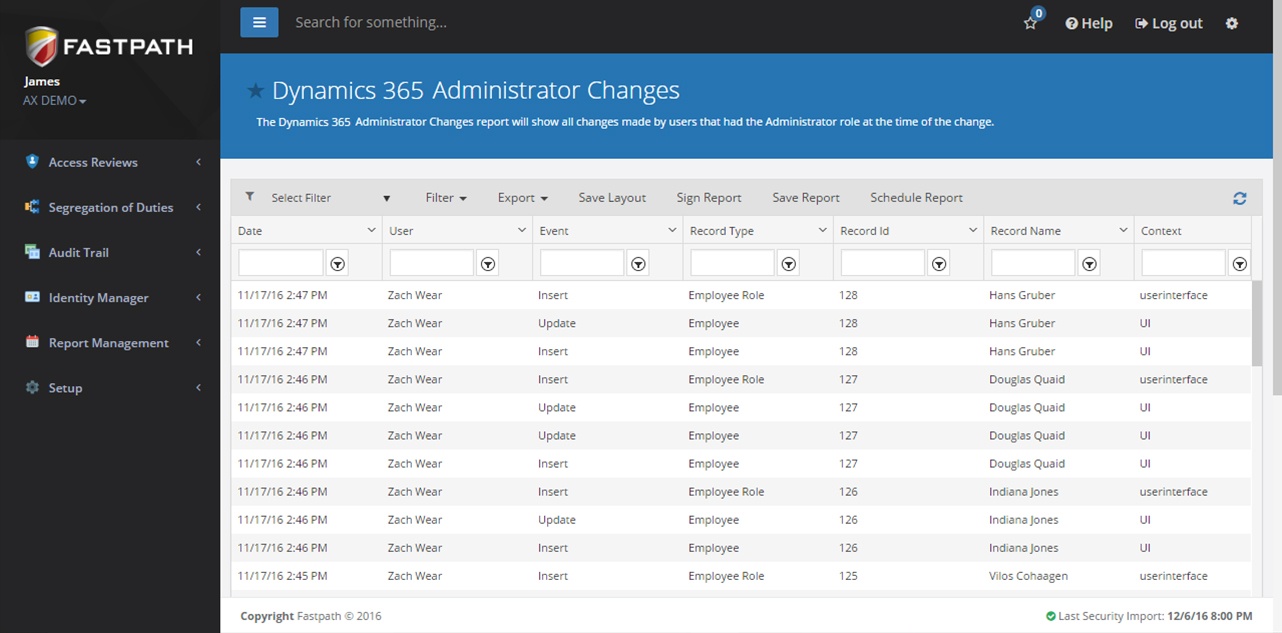The height and width of the screenshot is (633, 1282).
Task: Open Help link
Action: click(1089, 23)
